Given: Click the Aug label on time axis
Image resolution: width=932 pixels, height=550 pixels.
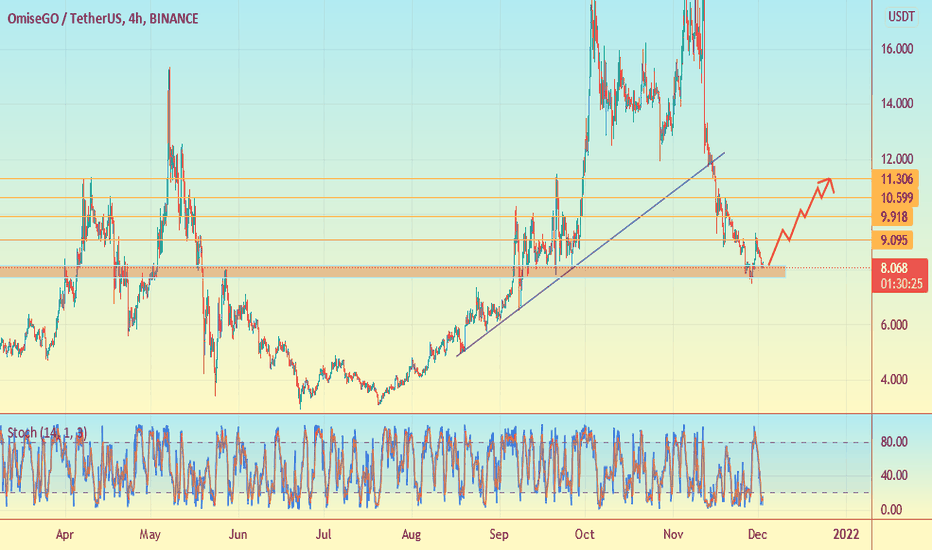Looking at the screenshot, I should pos(411,535).
